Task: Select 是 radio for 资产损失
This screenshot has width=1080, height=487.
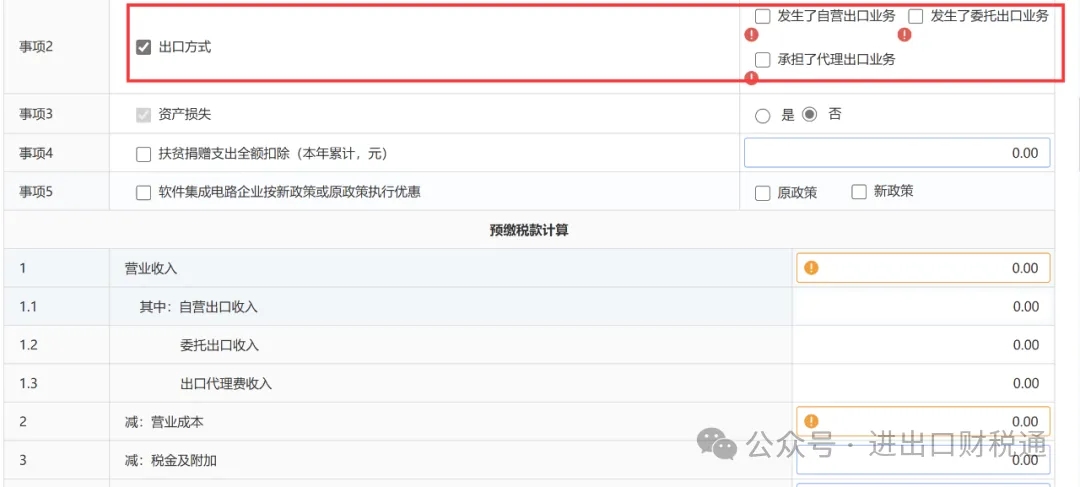Action: point(763,115)
